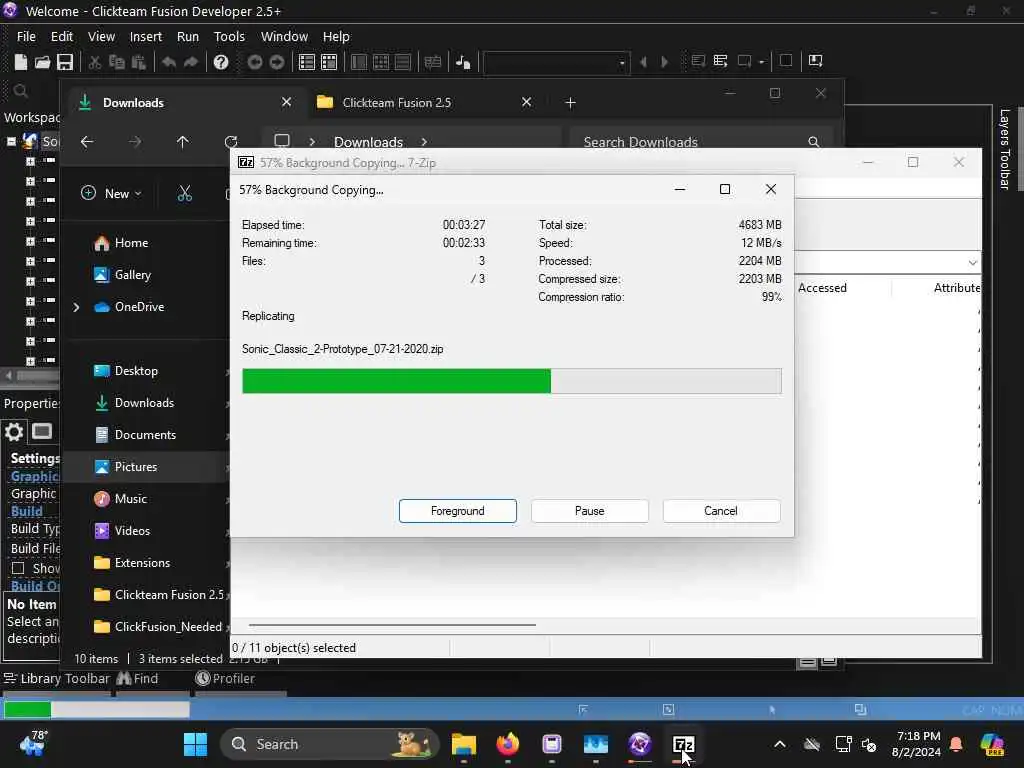The width and height of the screenshot is (1024, 768).
Task: Add a new Explorer tab
Action: point(570,103)
